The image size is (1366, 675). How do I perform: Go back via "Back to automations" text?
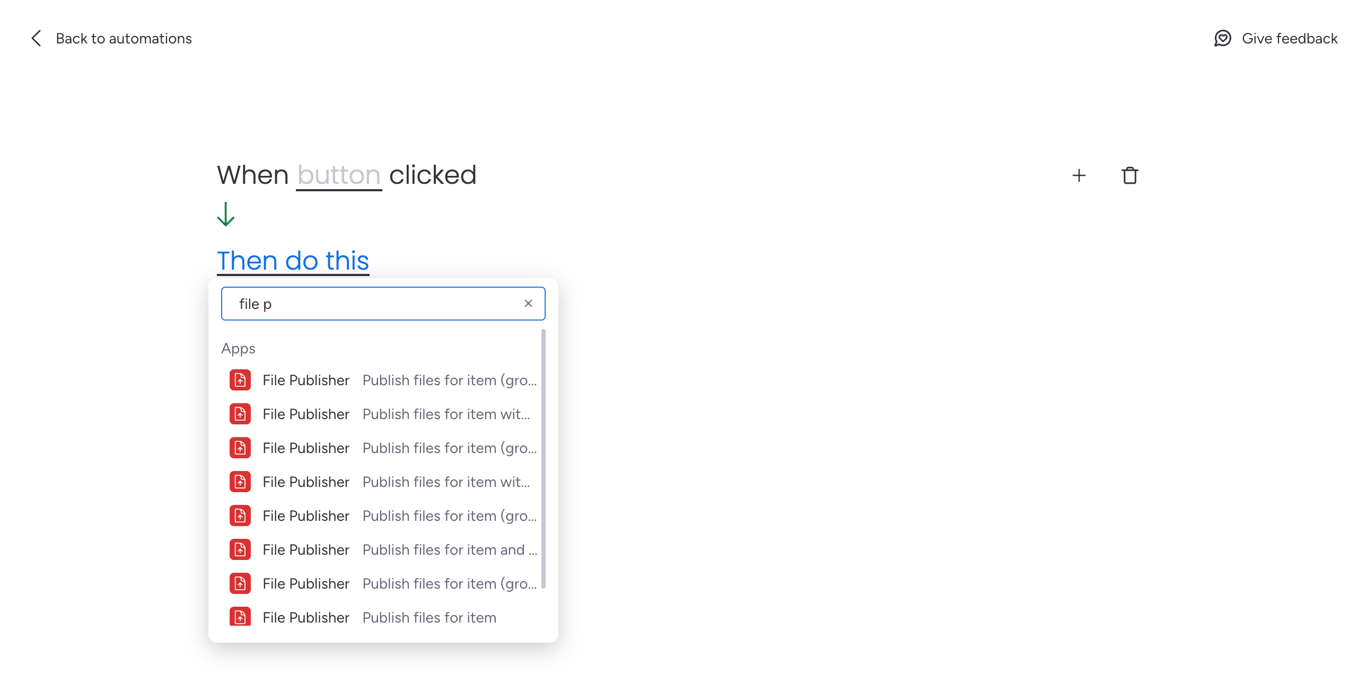click(x=123, y=38)
